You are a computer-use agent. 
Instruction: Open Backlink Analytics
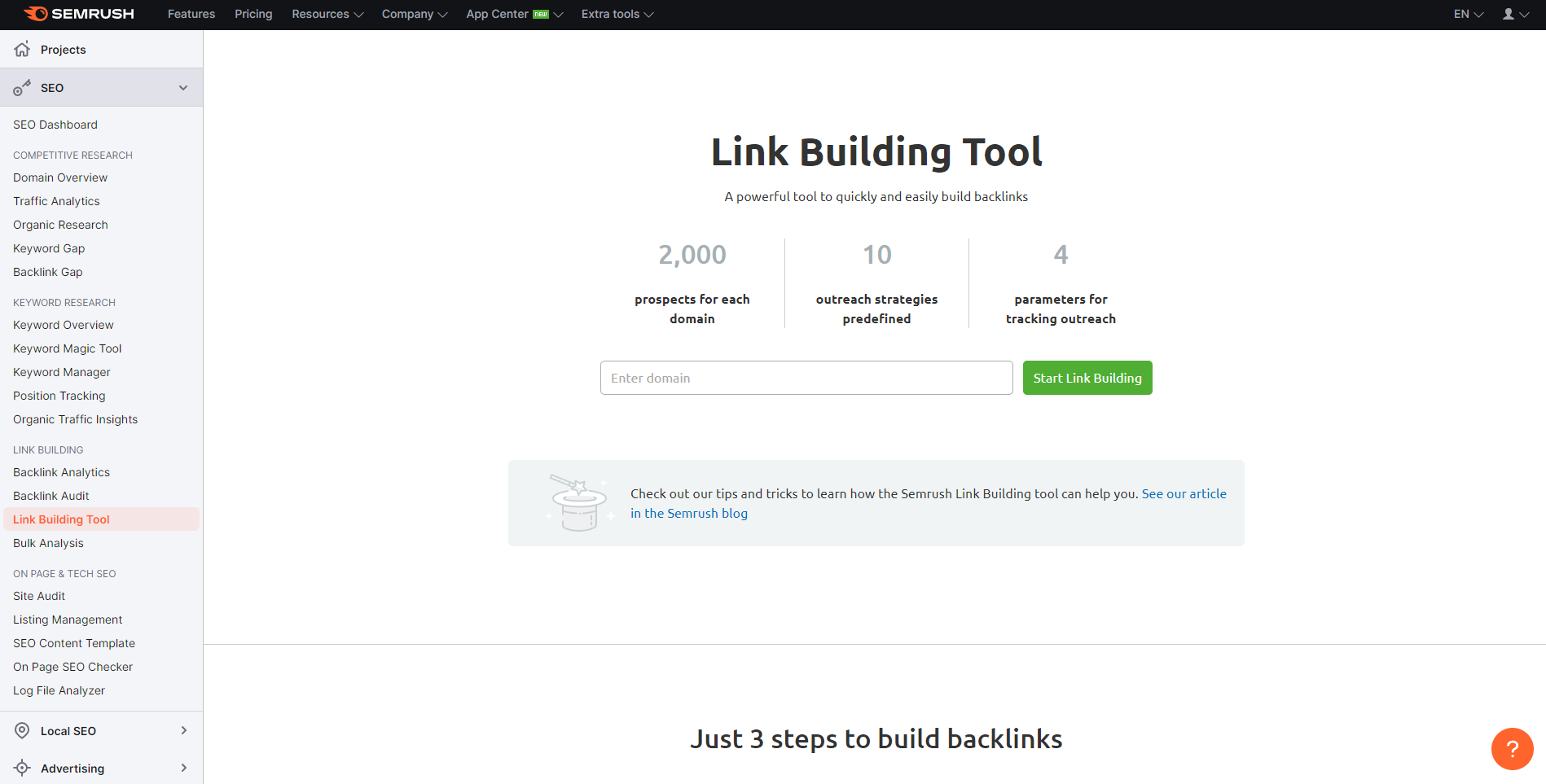pos(61,472)
